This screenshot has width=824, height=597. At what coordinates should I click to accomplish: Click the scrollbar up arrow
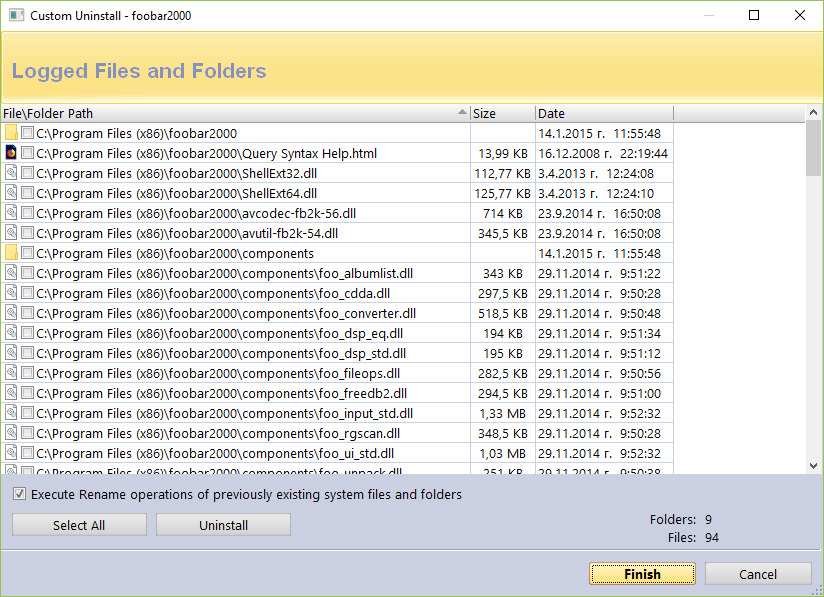[813, 112]
